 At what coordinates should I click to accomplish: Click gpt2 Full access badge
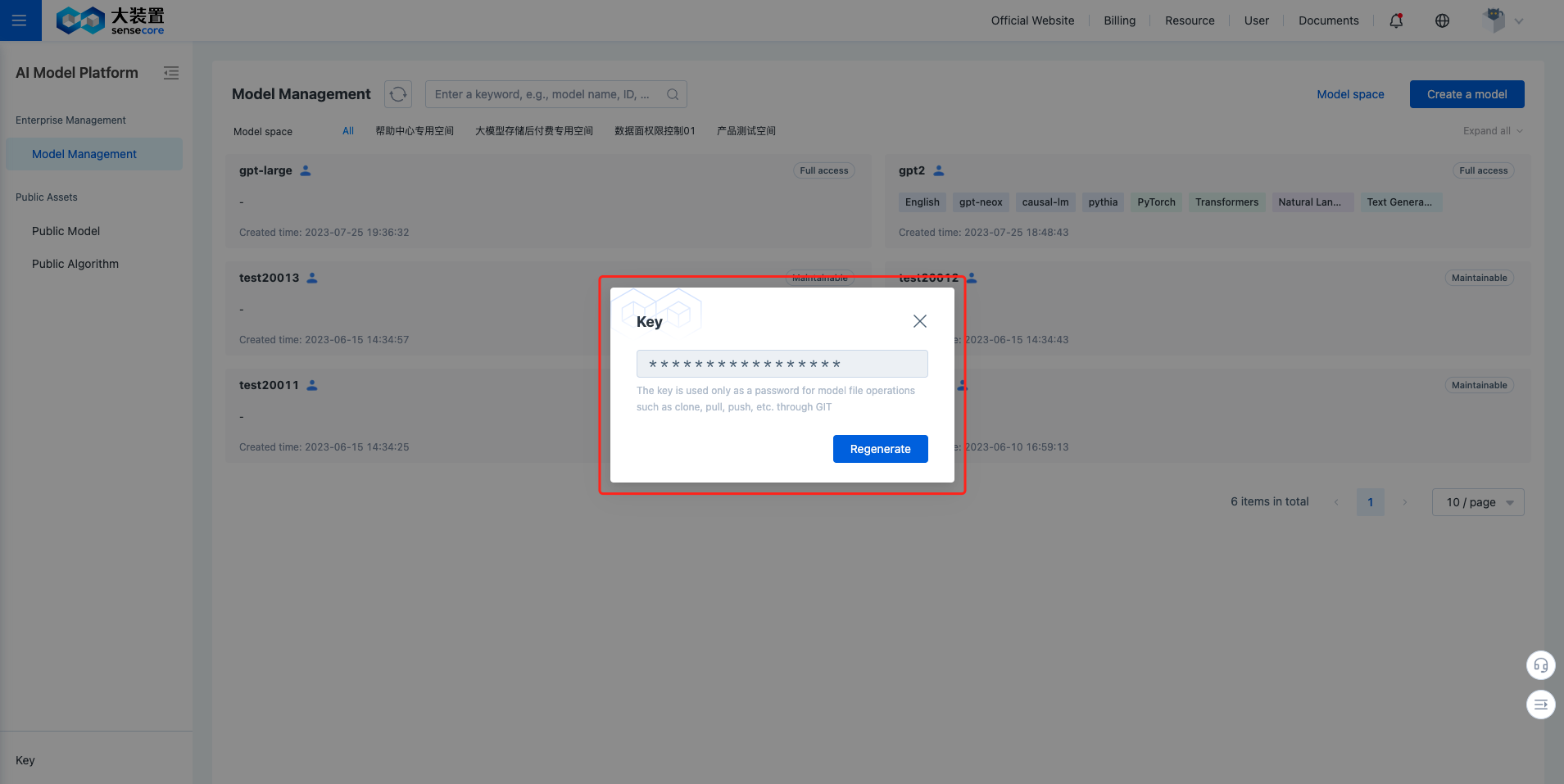click(1484, 170)
